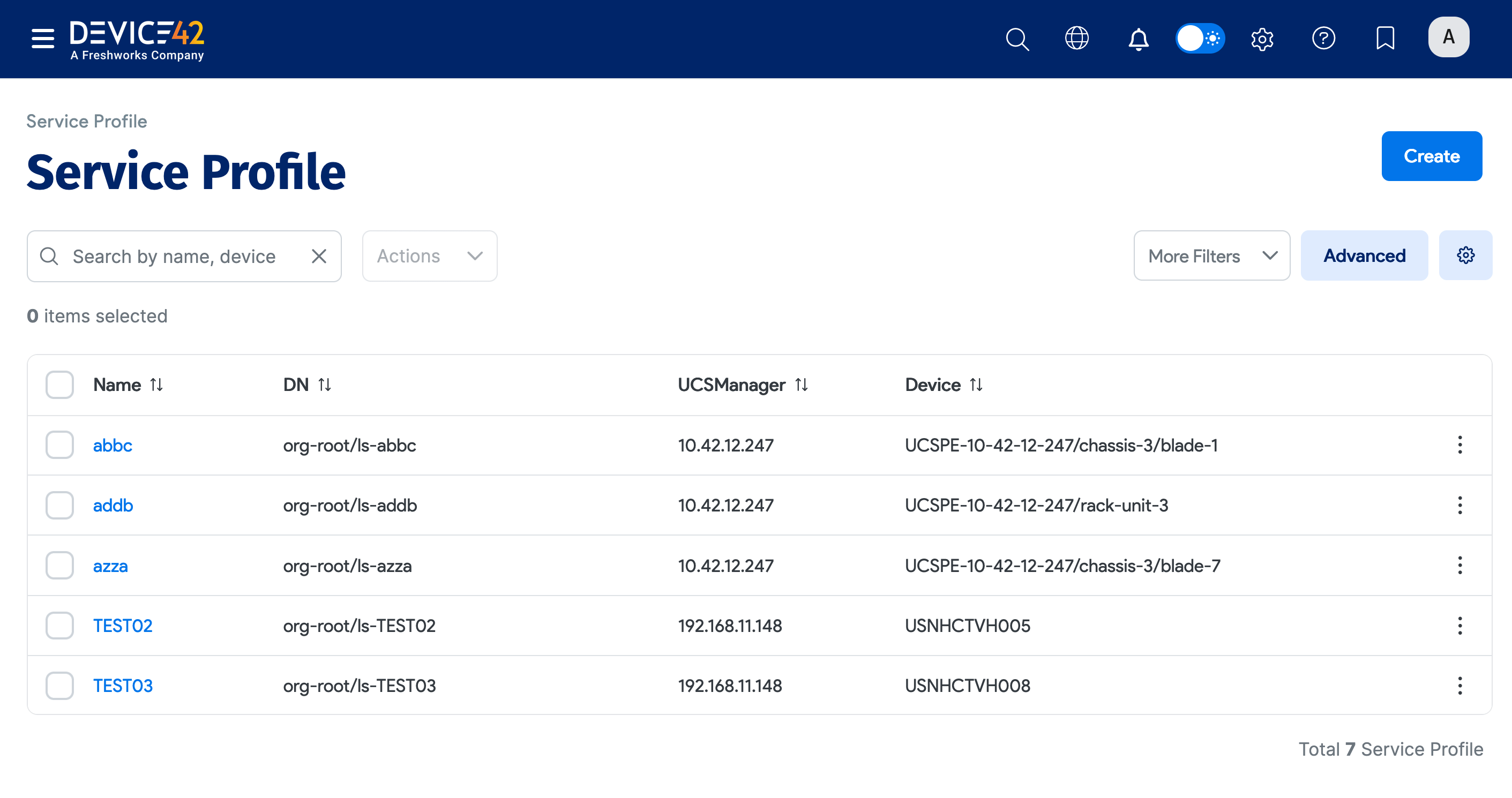The height and width of the screenshot is (798, 1512).
Task: Open the addb service profile link
Action: pos(113,505)
